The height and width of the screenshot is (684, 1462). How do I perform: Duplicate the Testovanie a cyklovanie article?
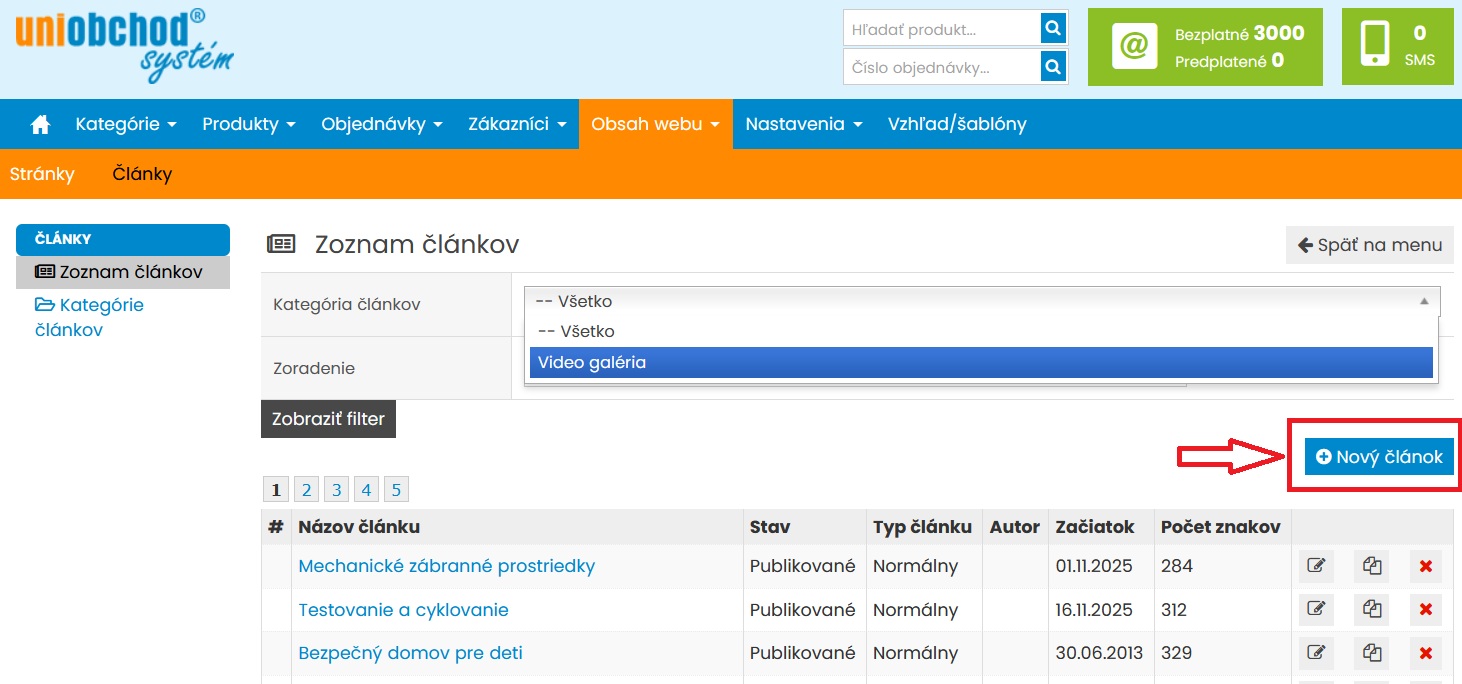click(x=1371, y=610)
